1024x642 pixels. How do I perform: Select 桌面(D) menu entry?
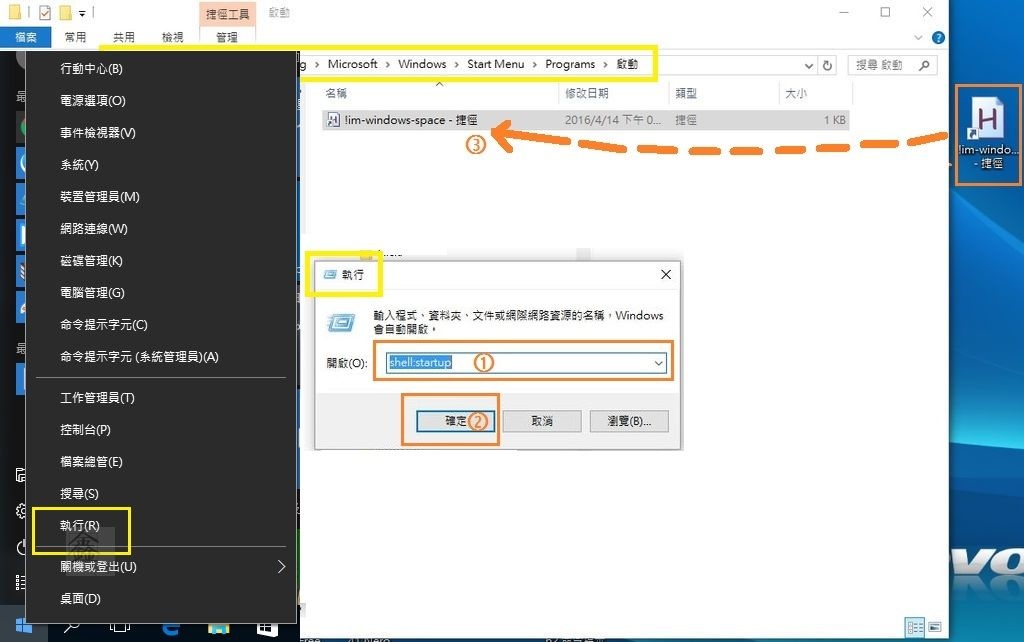[80, 599]
